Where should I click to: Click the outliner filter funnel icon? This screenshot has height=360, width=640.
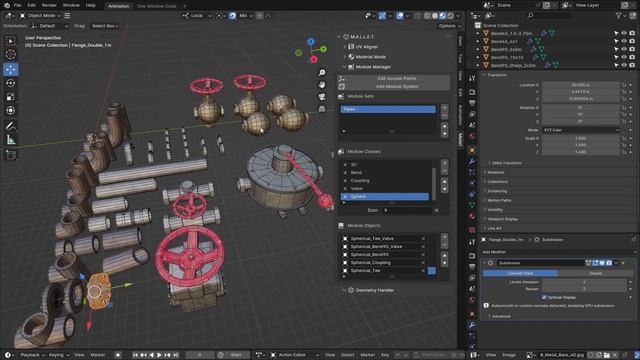click(x=619, y=16)
